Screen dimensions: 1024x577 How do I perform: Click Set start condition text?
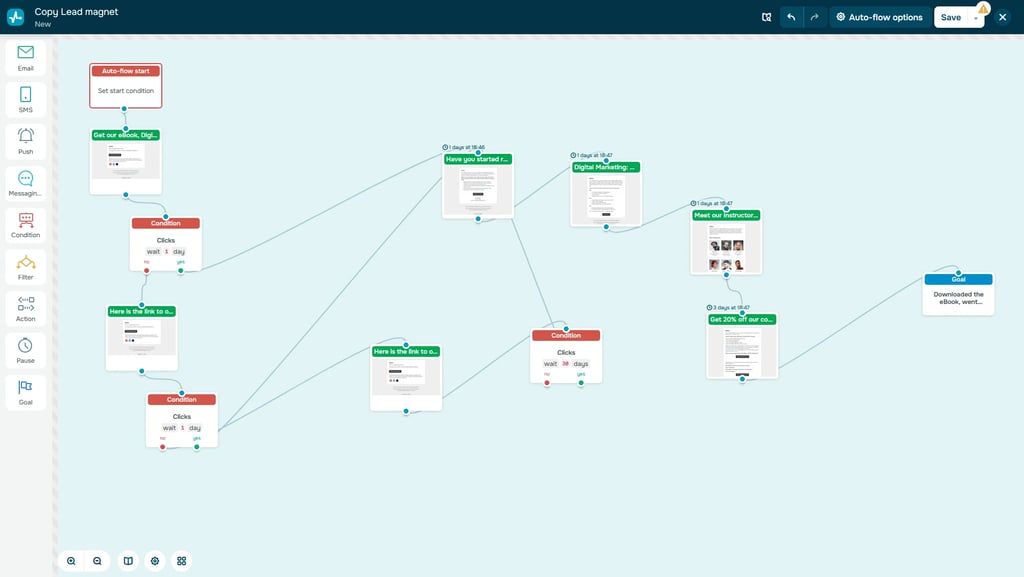coord(125,91)
